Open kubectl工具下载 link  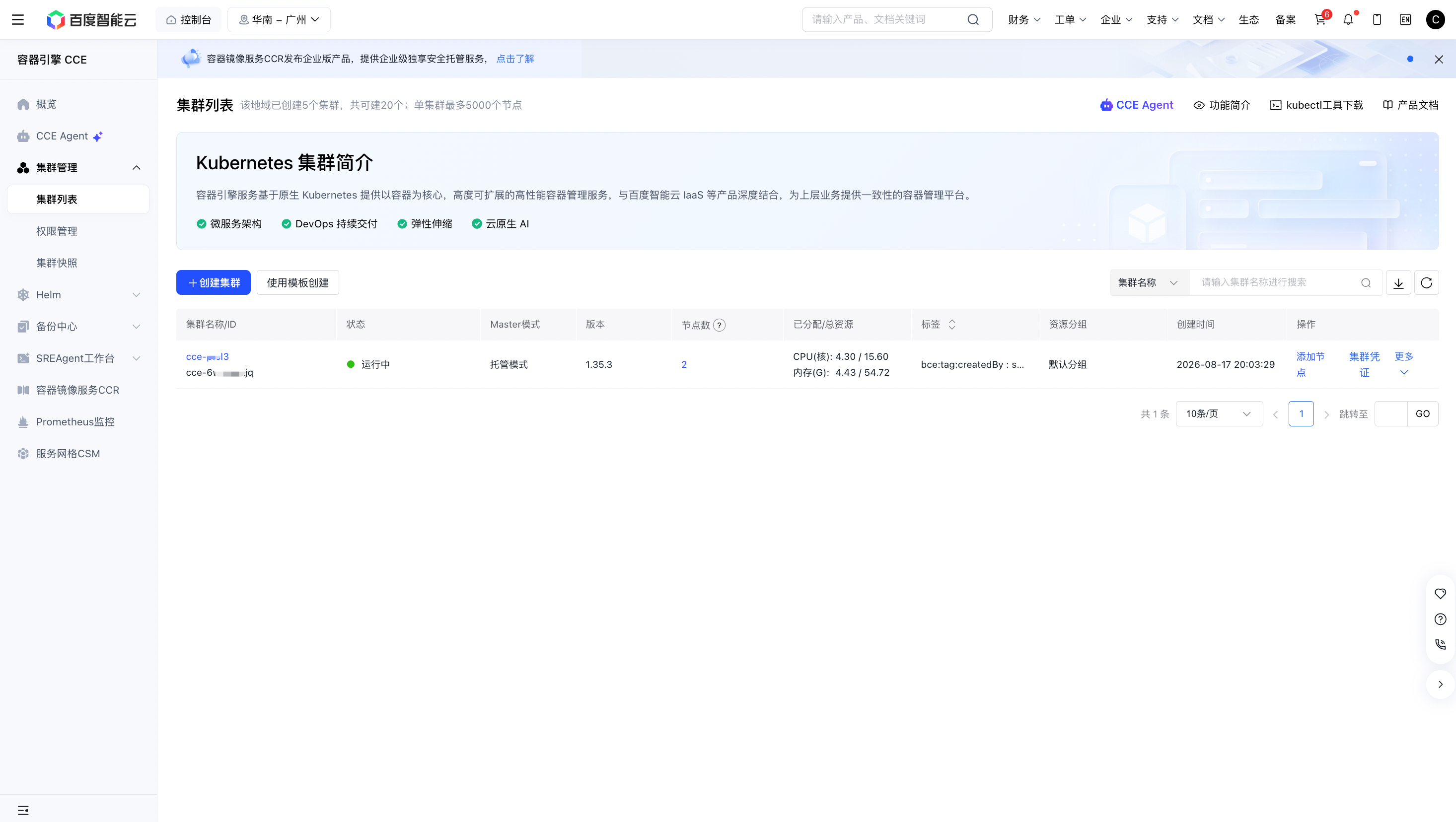pyautogui.click(x=1316, y=105)
